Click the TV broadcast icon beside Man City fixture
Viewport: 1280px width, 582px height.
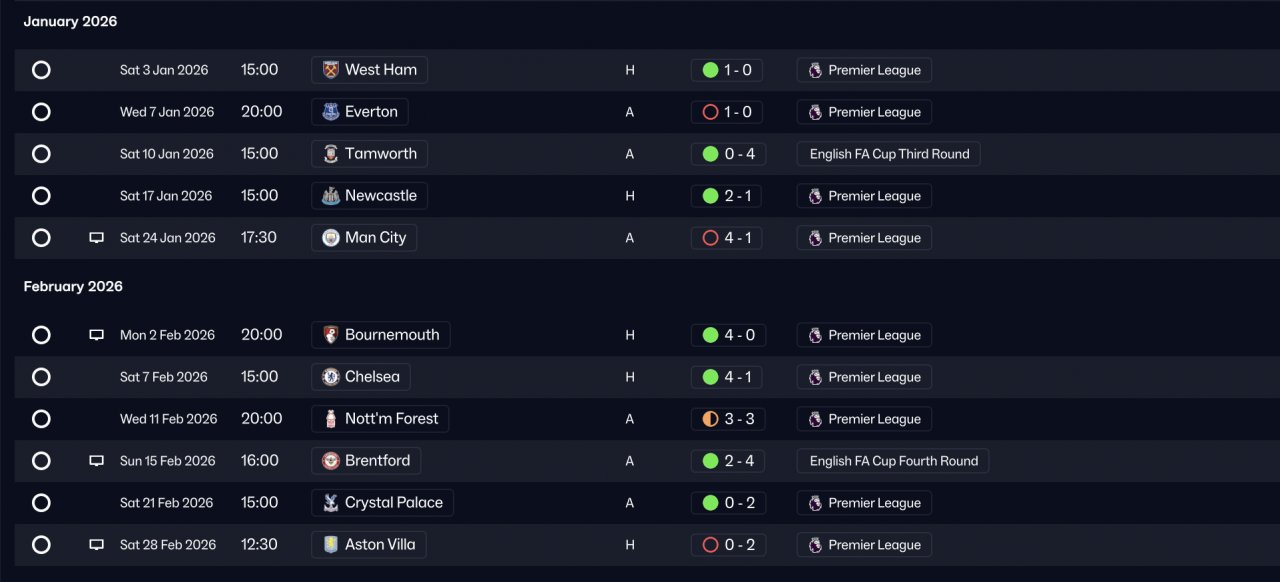pos(97,238)
